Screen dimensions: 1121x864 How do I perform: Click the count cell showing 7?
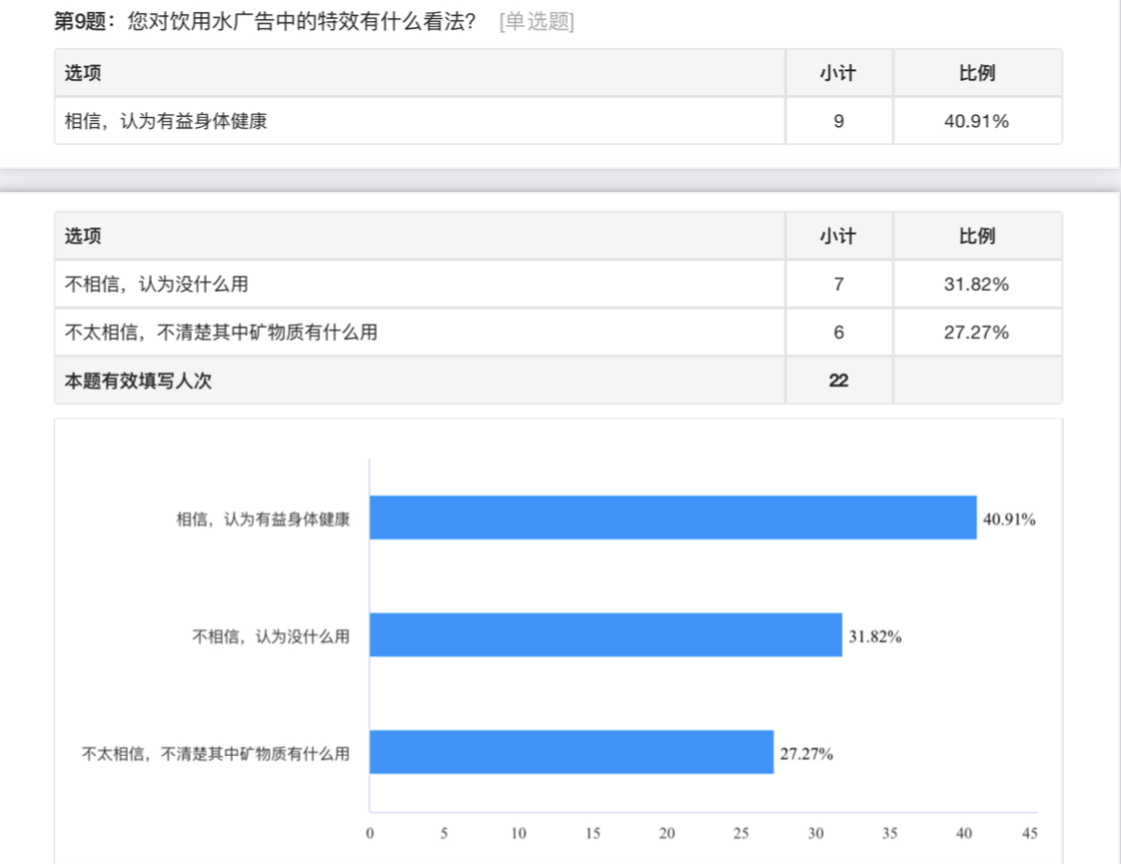tap(838, 284)
